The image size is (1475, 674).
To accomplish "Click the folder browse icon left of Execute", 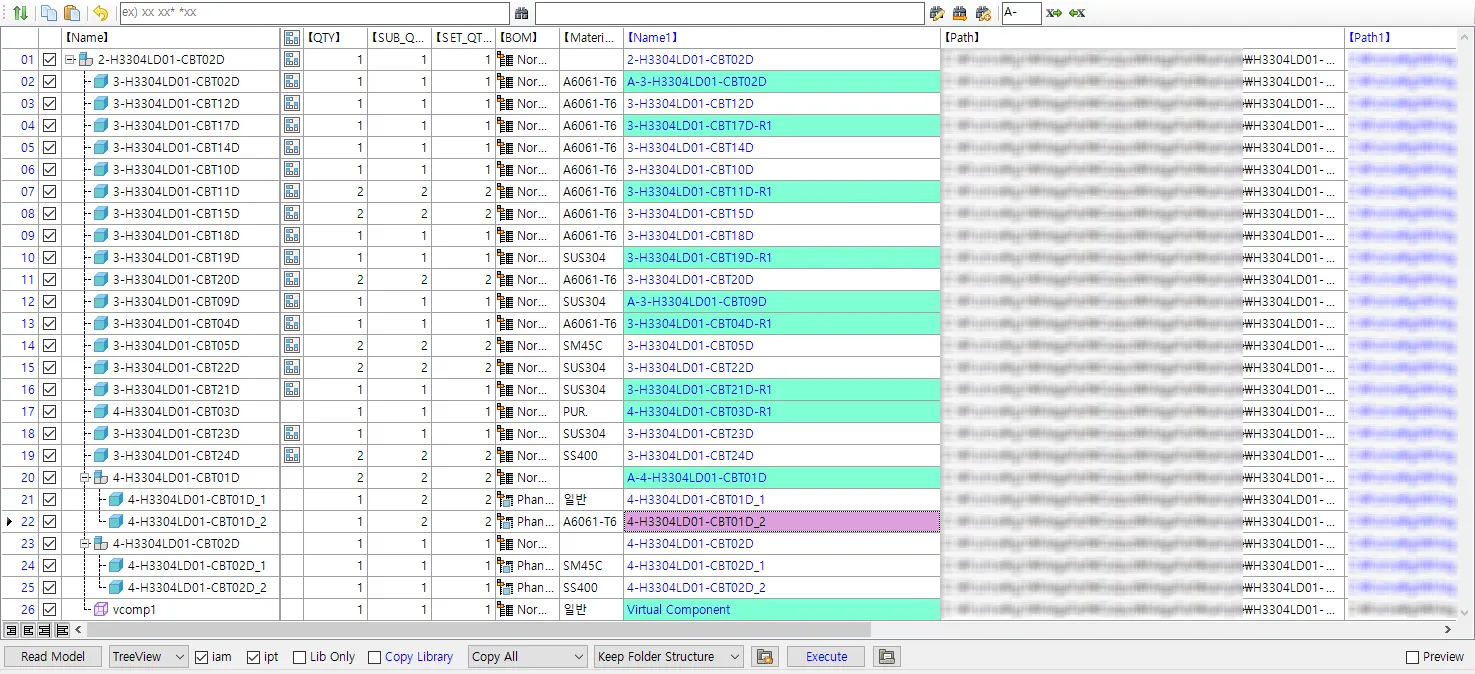I will (765, 657).
